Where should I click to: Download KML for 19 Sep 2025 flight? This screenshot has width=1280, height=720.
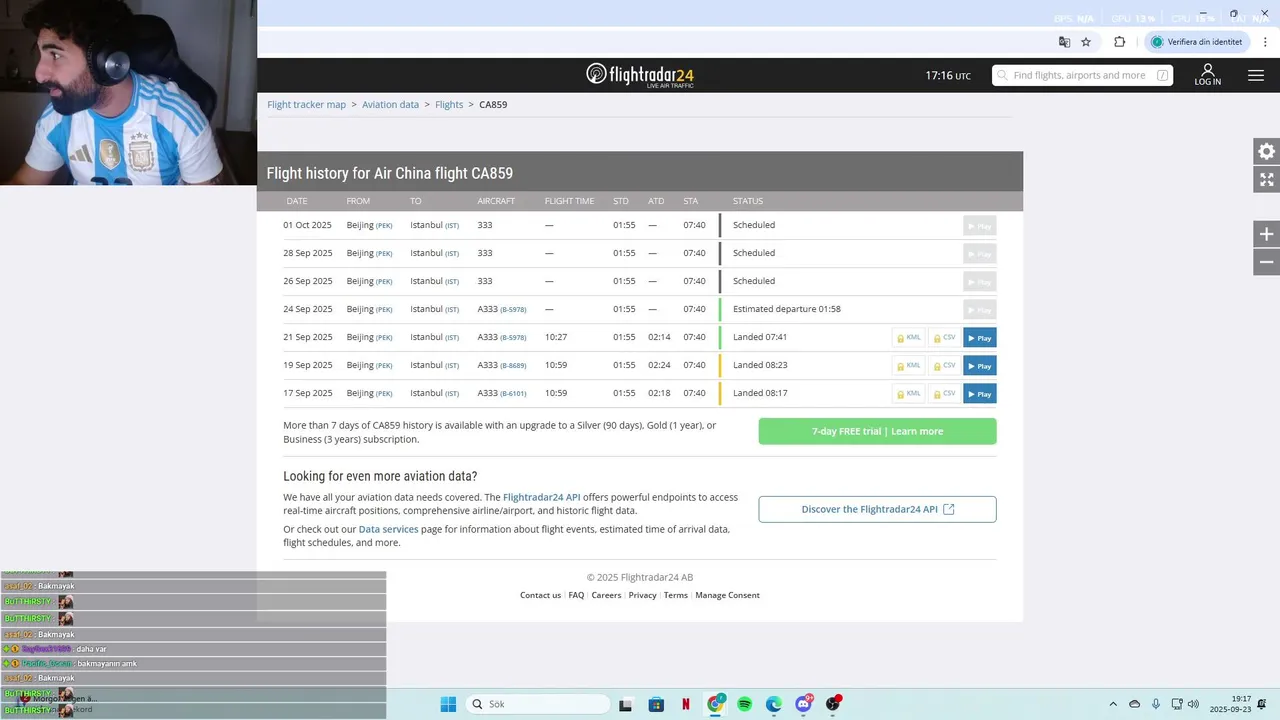(x=909, y=366)
